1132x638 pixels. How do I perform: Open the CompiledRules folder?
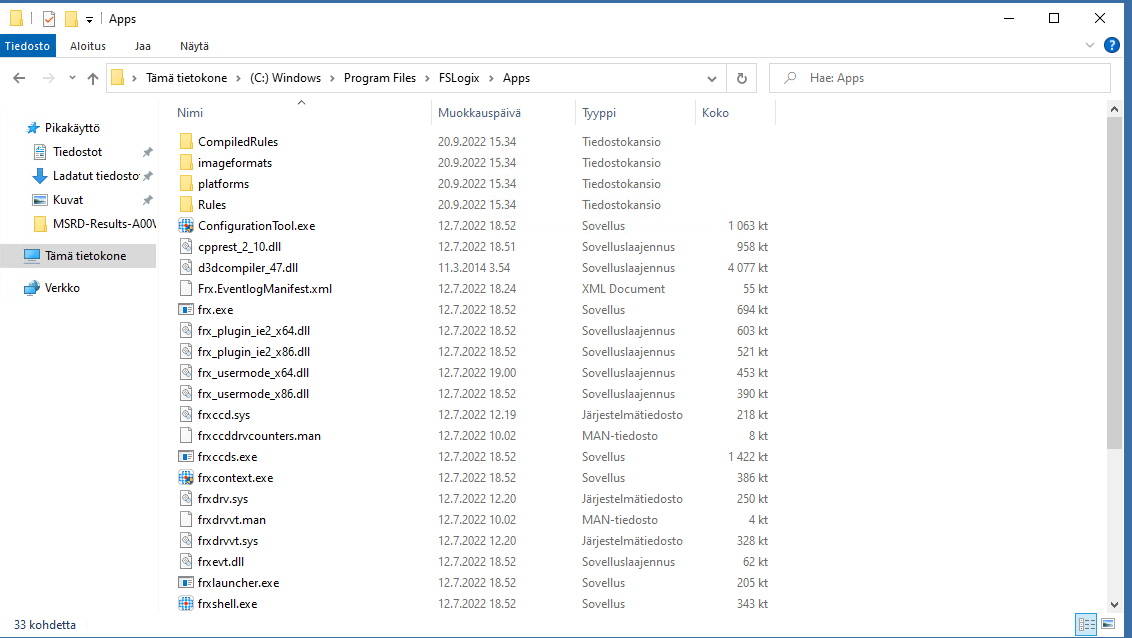240,141
